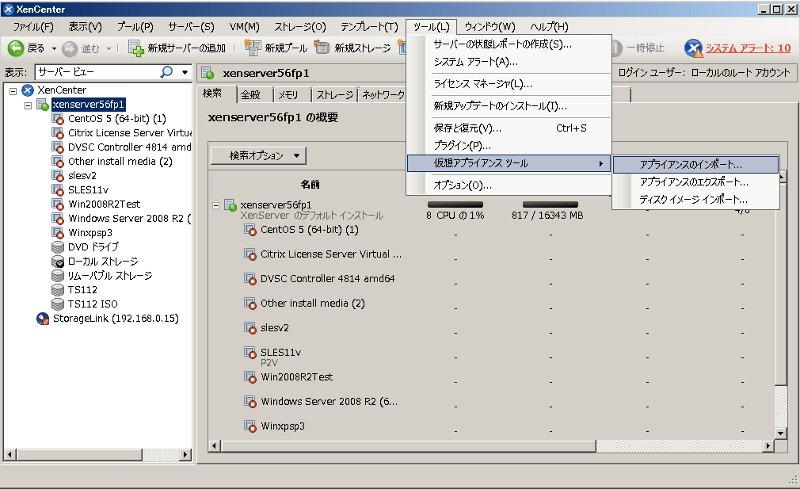The height and width of the screenshot is (489, 800).
Task: Select Import Appliance submenu entry
Action: coord(696,165)
